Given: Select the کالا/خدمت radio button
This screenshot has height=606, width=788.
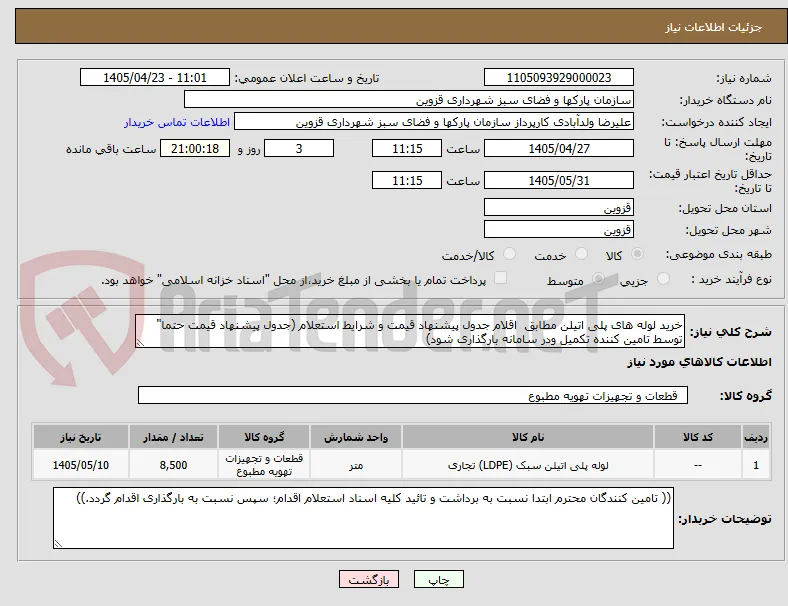Looking at the screenshot, I should click(x=510, y=254).
